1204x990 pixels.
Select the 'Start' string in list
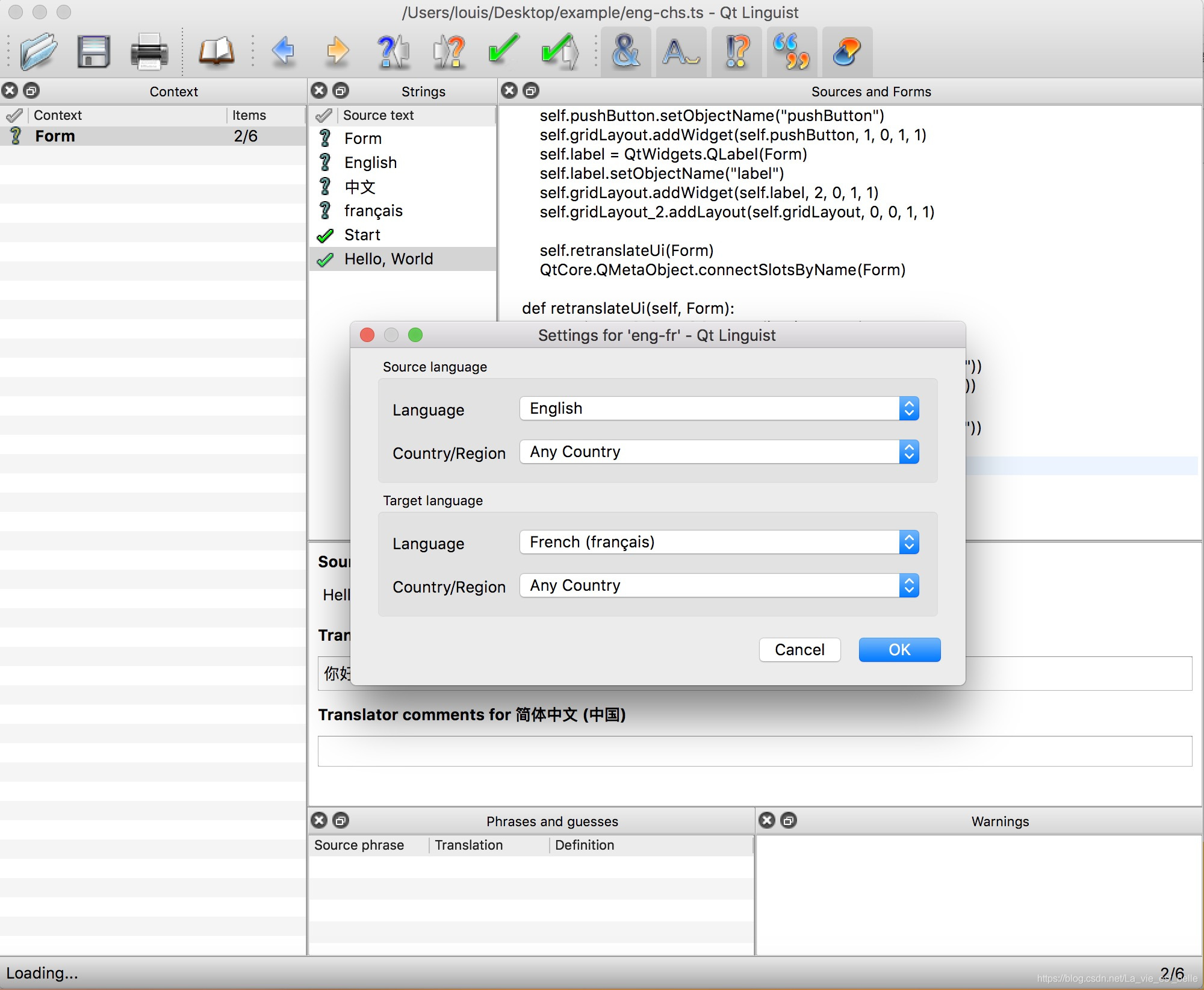[362, 235]
